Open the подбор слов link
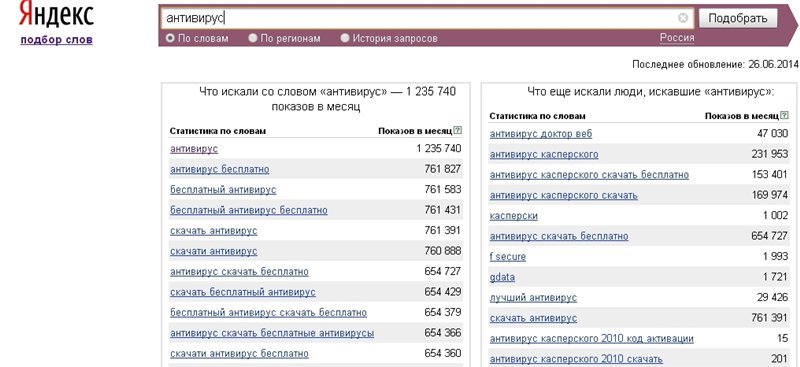 click(57, 40)
